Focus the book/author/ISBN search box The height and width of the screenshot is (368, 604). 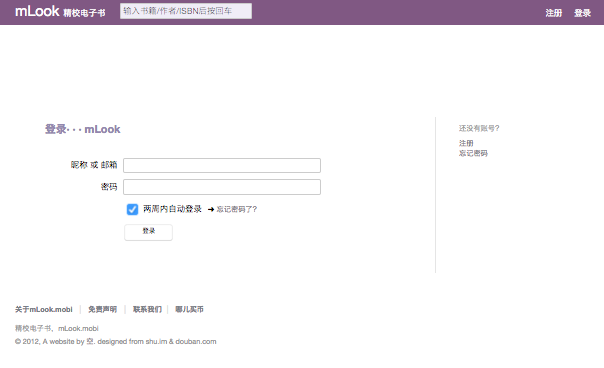point(186,11)
